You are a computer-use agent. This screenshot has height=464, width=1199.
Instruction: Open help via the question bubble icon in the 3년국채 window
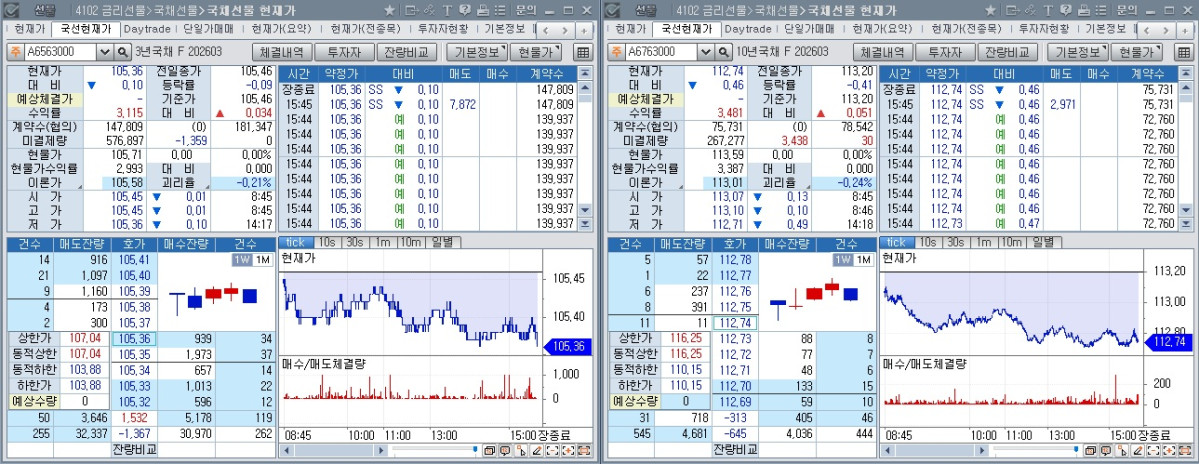tap(465, 10)
